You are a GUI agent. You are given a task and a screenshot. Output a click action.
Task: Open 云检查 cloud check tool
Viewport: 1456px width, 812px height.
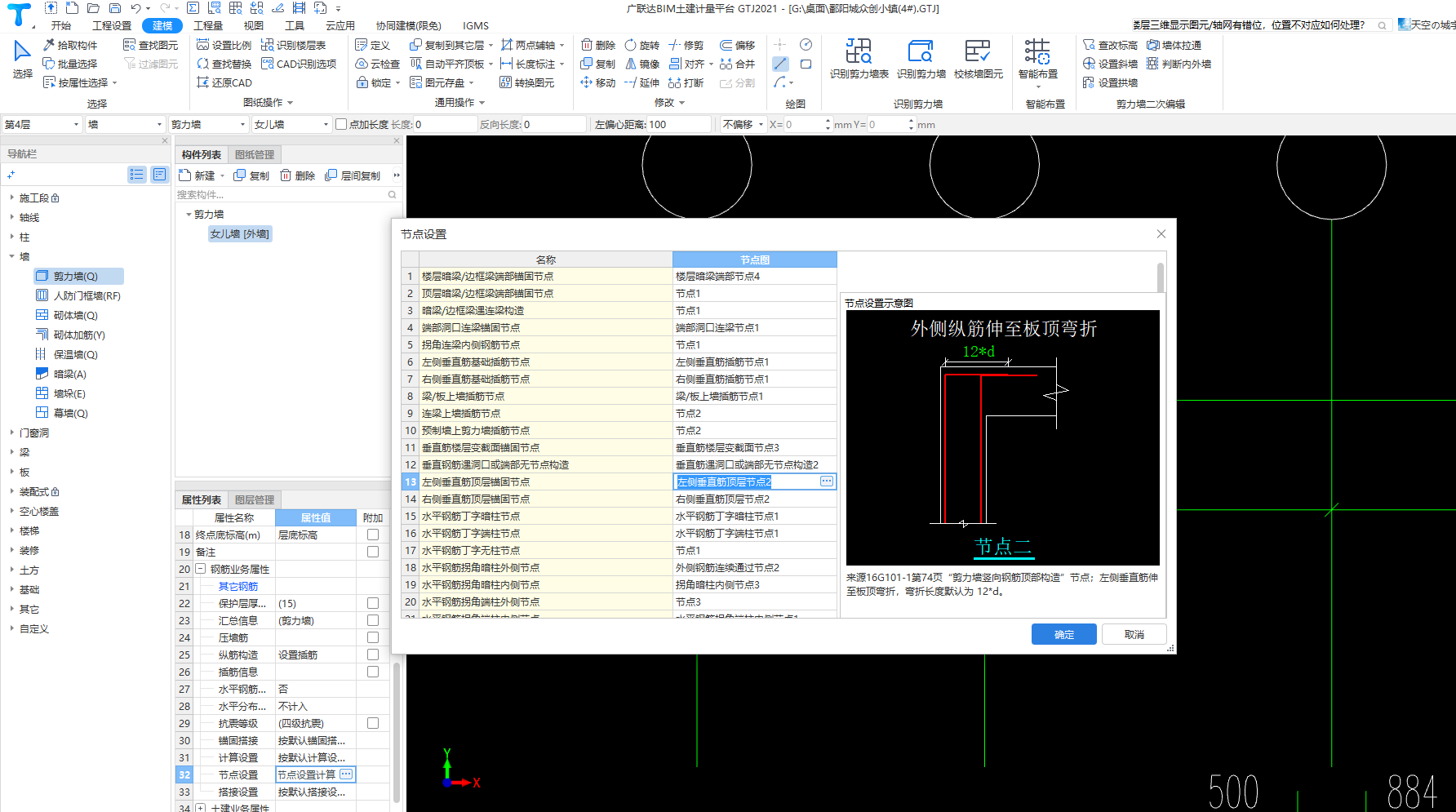[x=378, y=64]
